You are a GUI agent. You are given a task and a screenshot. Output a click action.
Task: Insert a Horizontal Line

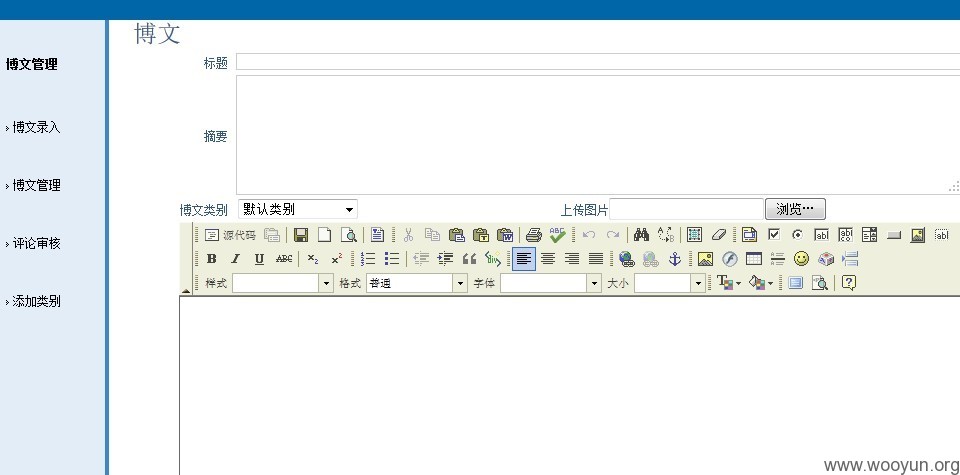778,259
